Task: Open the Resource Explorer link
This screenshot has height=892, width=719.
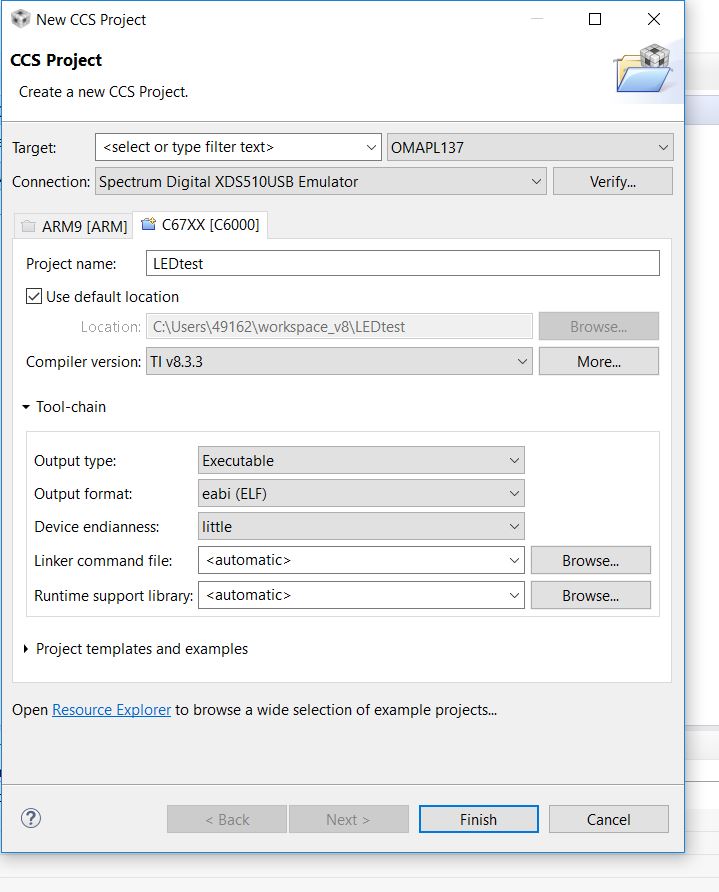Action: click(111, 710)
